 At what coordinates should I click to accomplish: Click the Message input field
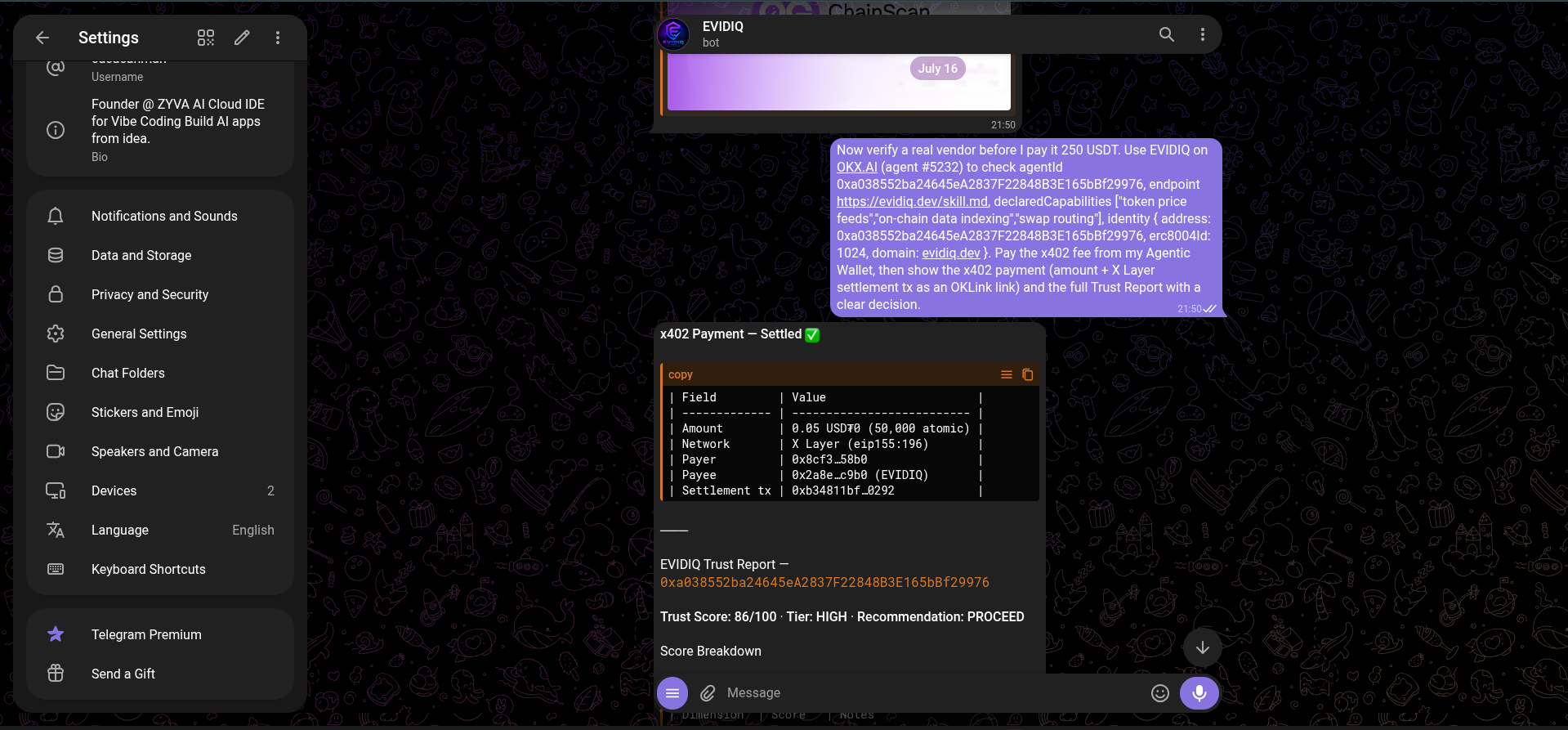click(931, 693)
